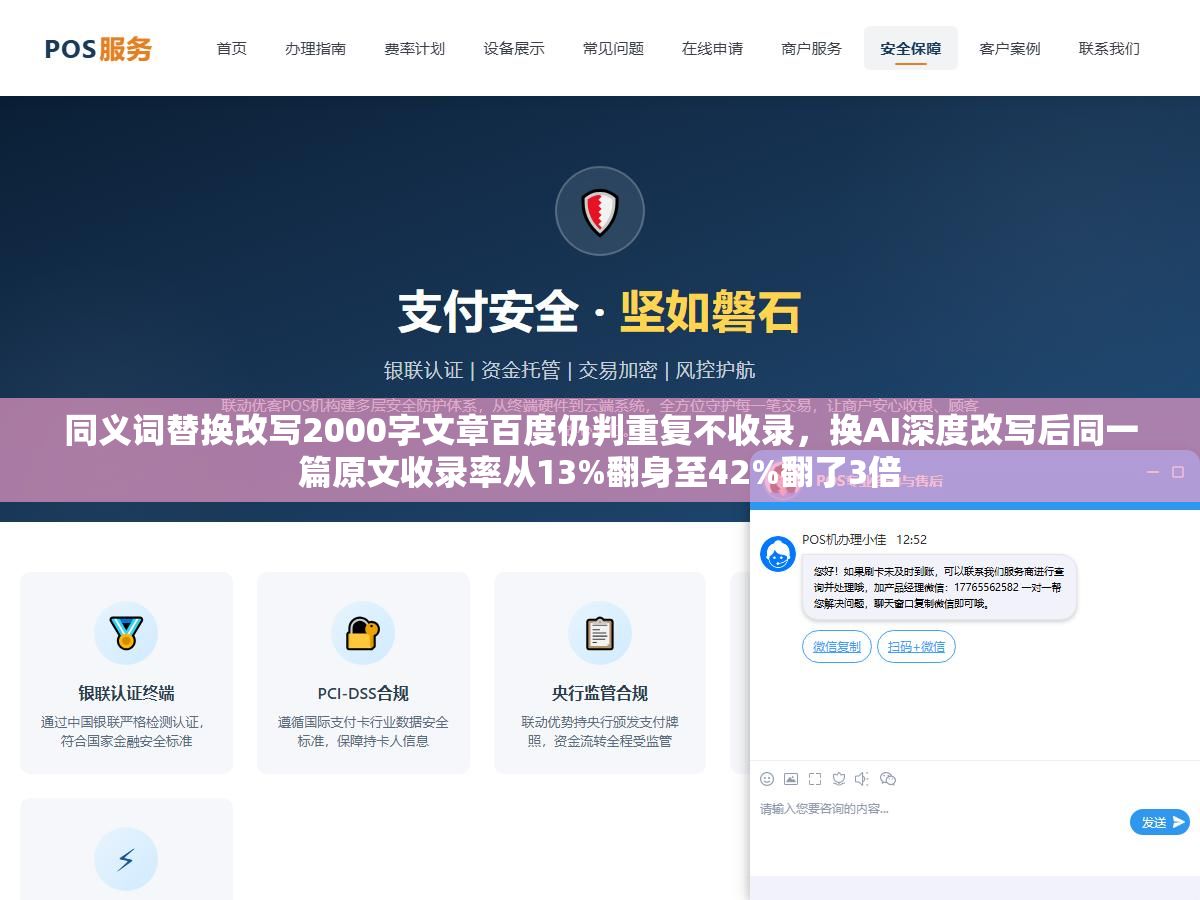Click the 央行监管合规 clipboard icon

[600, 632]
